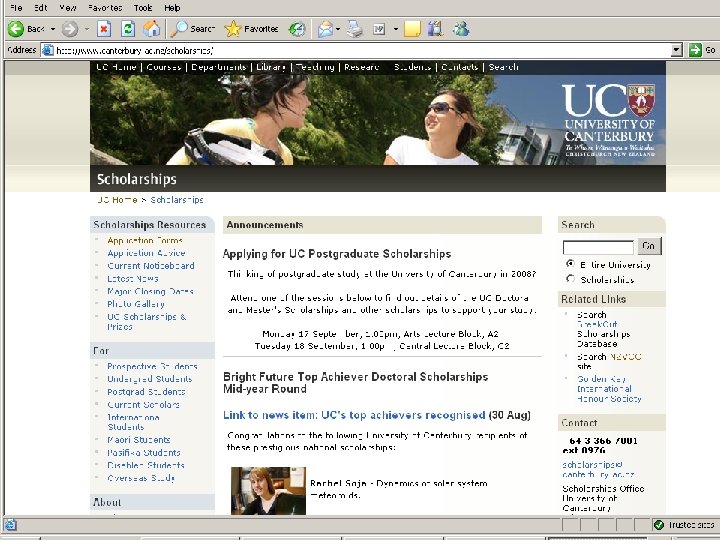Open the Maori Students link
The image size is (720, 540).
pos(139,440)
